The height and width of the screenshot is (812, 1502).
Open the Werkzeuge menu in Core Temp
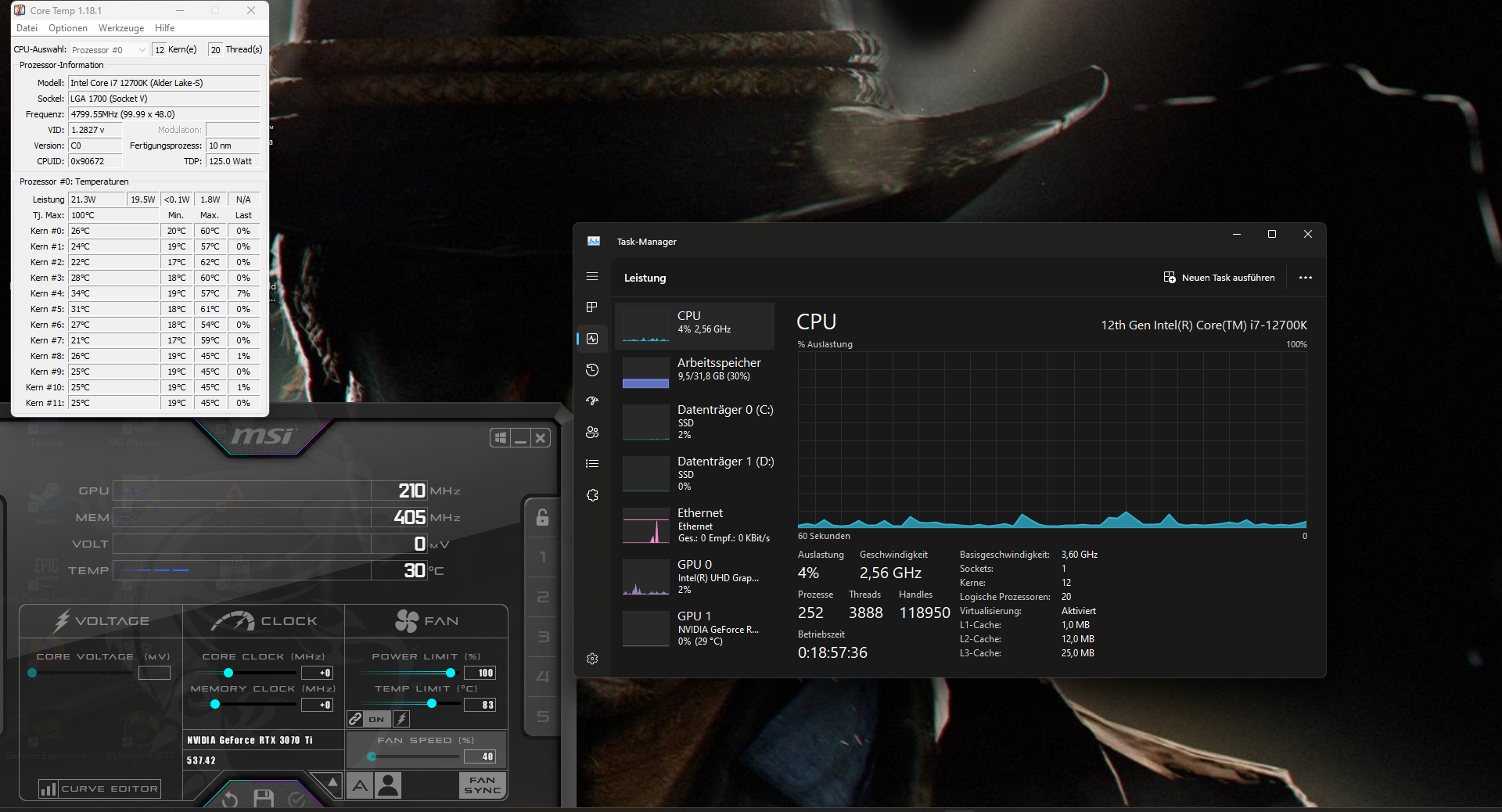tap(121, 28)
